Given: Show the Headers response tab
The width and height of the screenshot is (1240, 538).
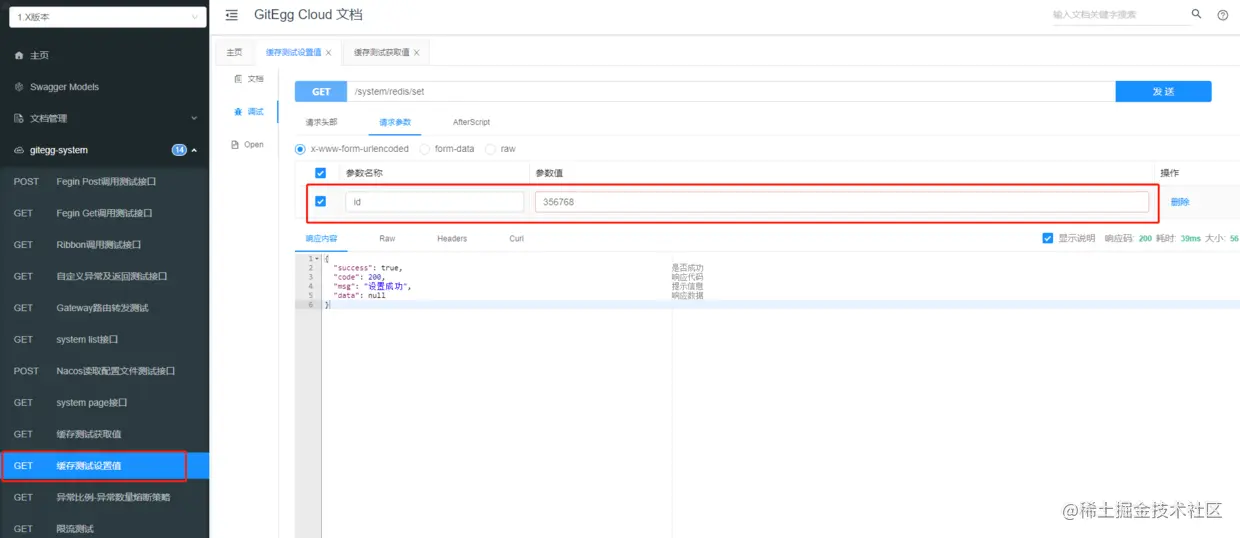Looking at the screenshot, I should (x=452, y=238).
